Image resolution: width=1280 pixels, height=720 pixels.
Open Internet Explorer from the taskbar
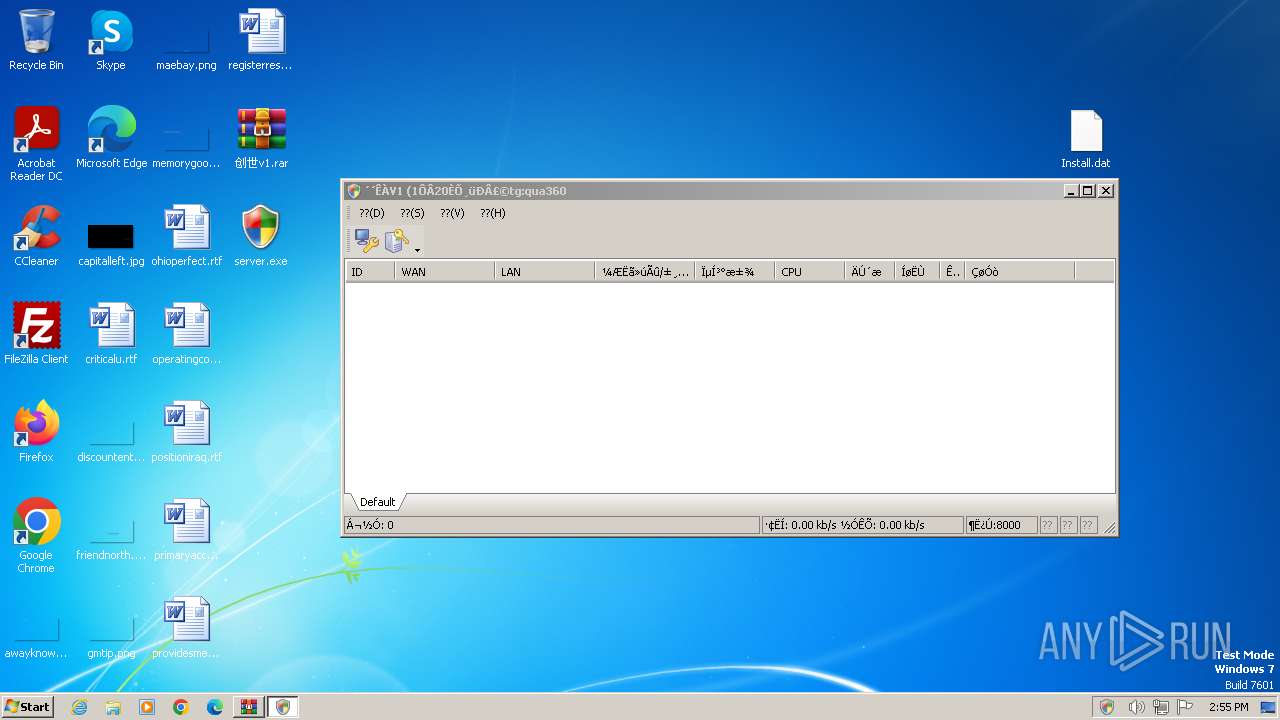79,707
